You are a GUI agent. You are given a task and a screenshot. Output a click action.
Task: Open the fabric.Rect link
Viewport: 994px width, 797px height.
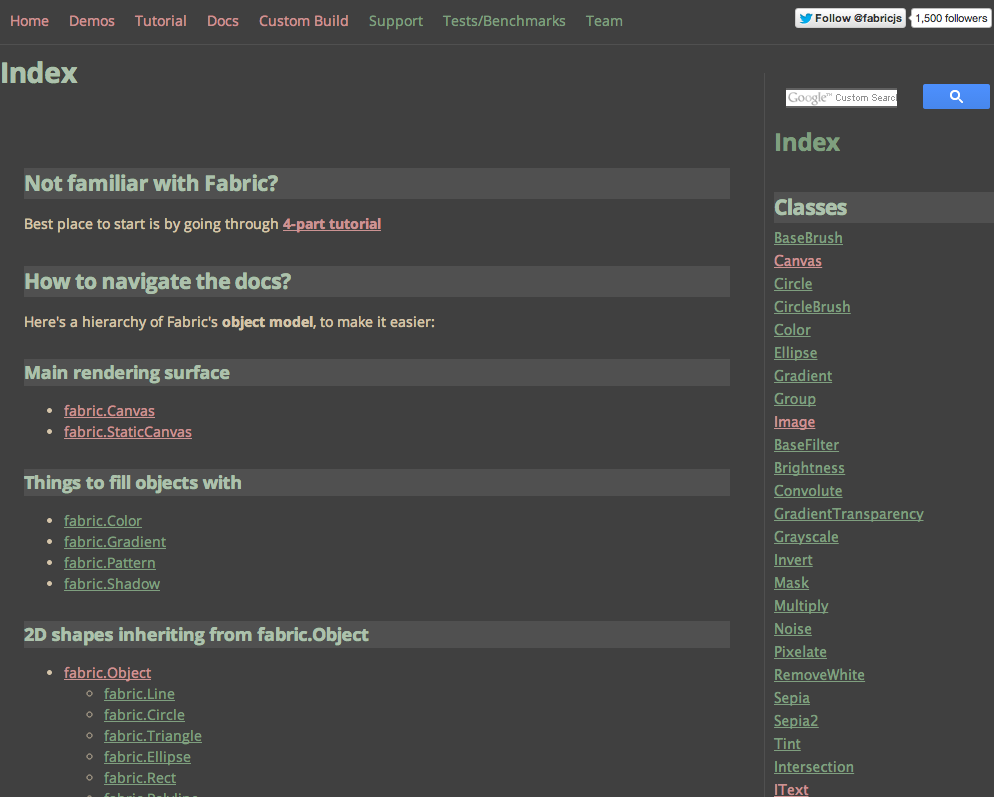(139, 777)
